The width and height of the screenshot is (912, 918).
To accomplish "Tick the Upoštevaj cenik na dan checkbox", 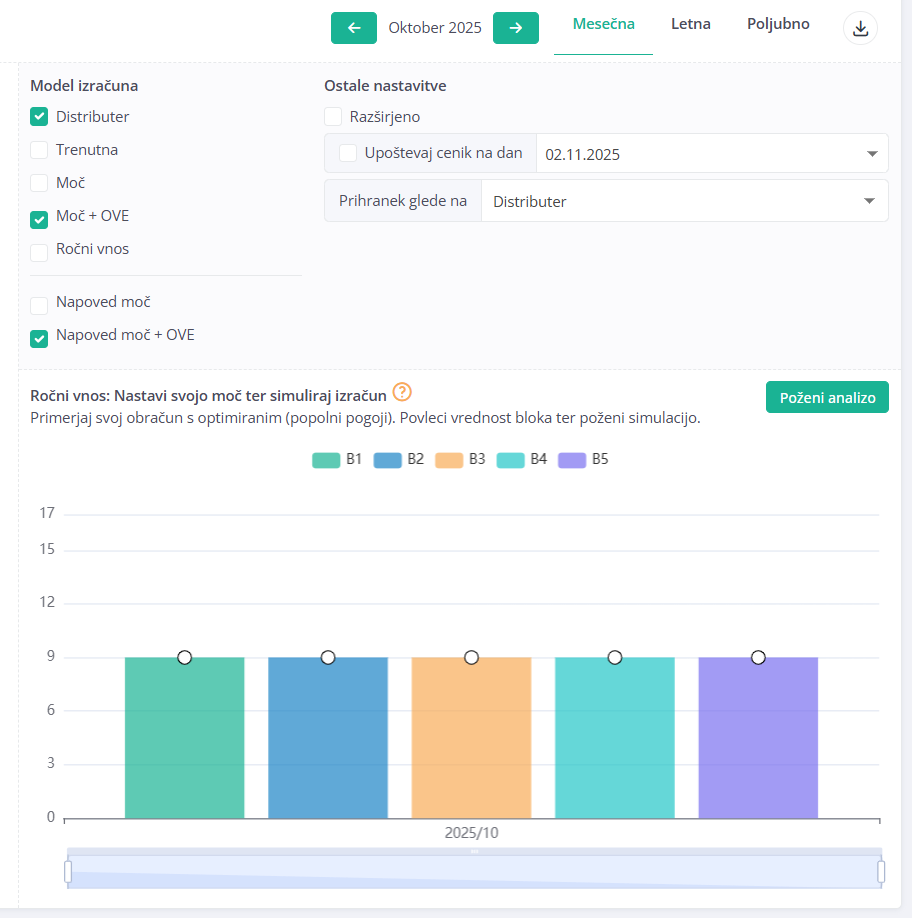I will click(348, 153).
